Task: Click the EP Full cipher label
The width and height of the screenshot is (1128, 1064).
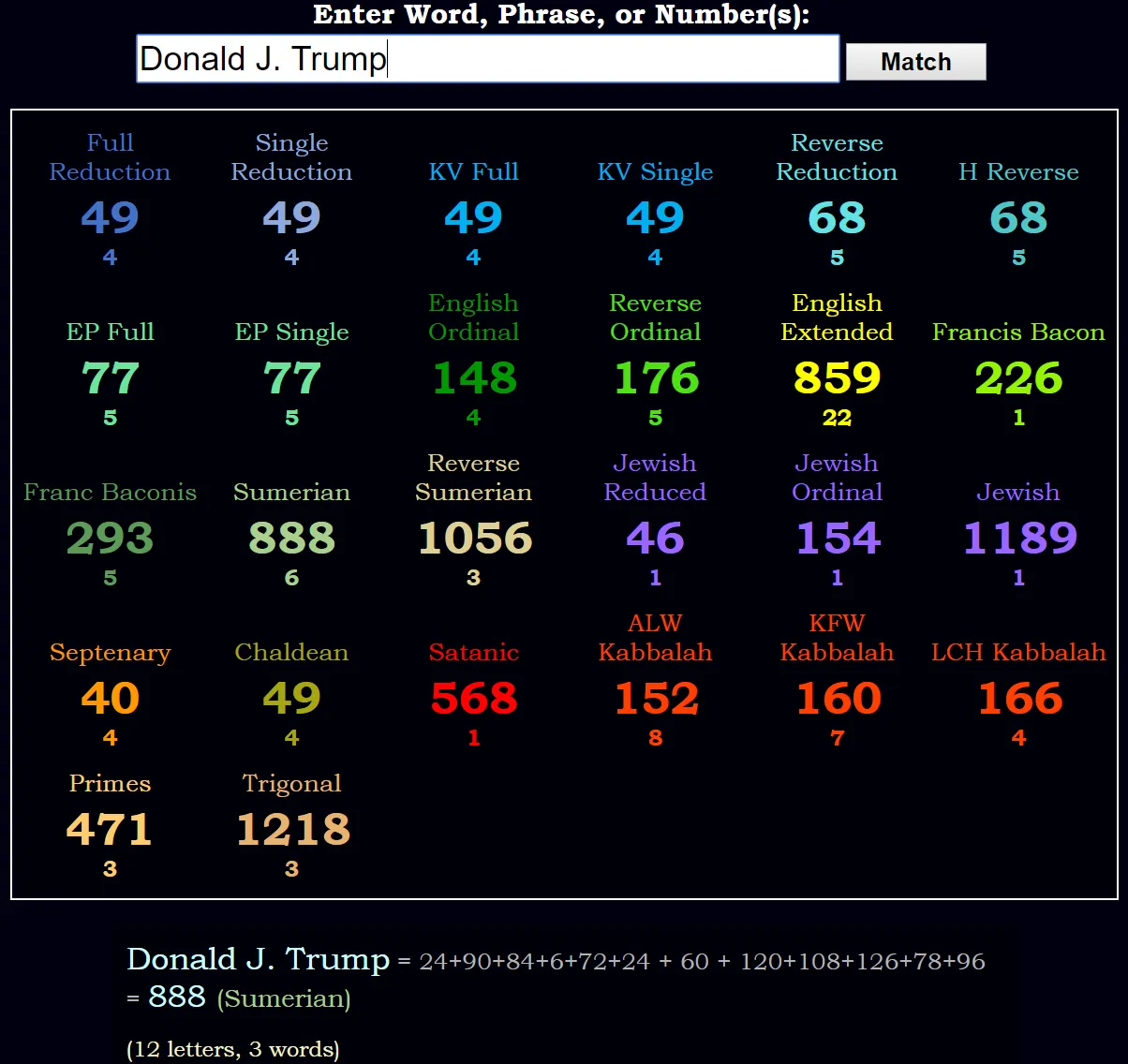Action: point(110,332)
